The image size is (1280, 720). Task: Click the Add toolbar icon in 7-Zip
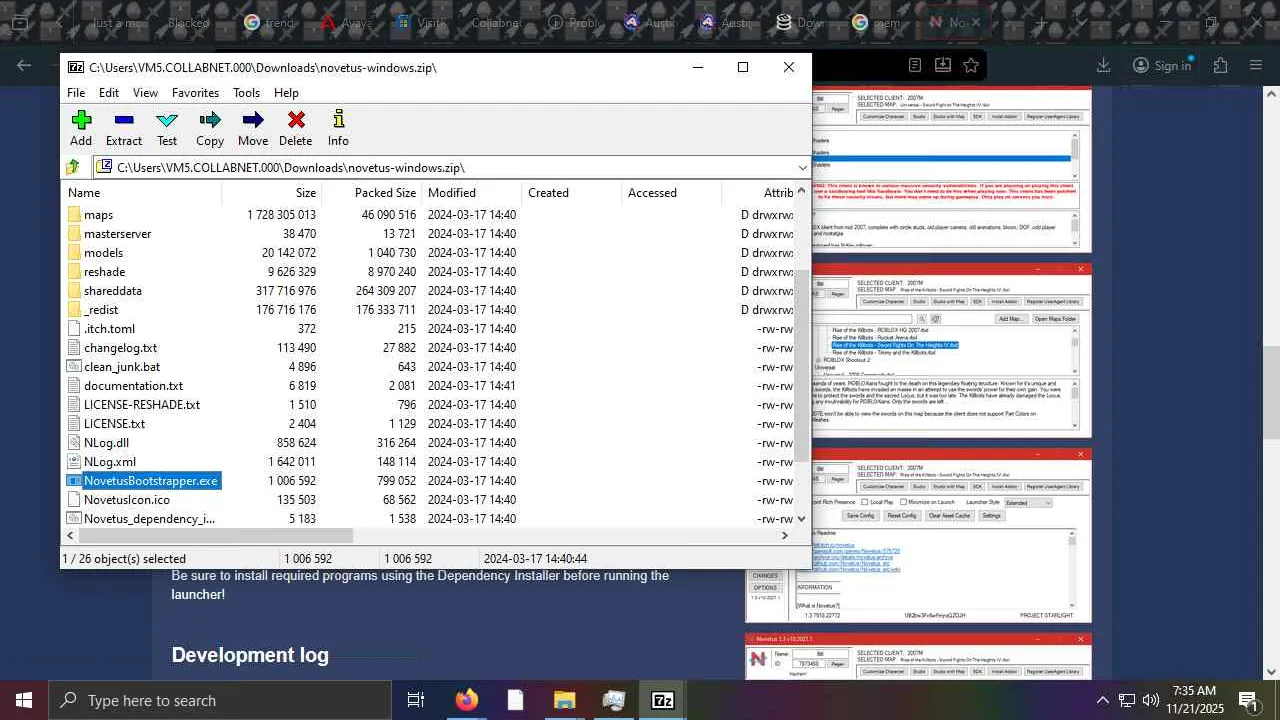(x=81, y=128)
